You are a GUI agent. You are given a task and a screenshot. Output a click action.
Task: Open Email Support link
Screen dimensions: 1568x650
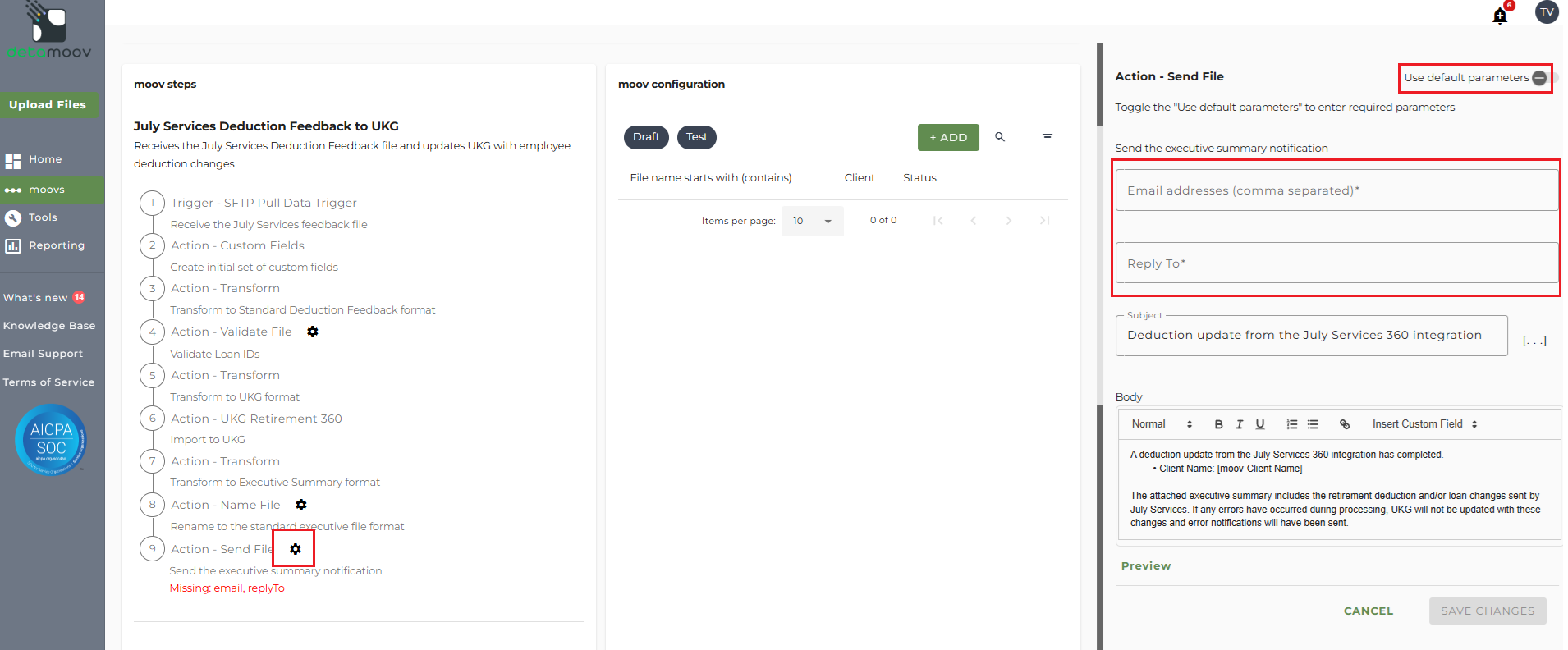[43, 354]
